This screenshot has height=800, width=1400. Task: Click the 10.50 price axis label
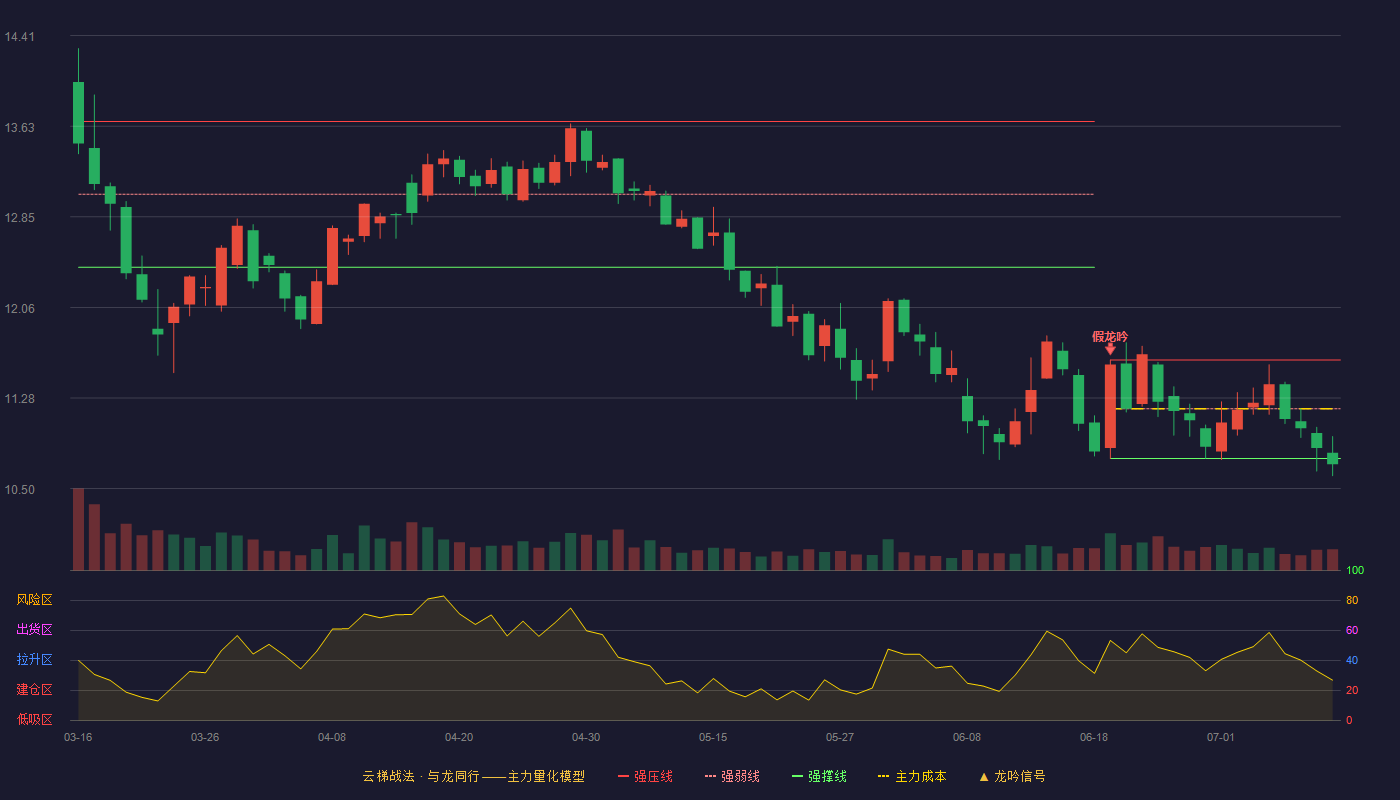(x=19, y=490)
